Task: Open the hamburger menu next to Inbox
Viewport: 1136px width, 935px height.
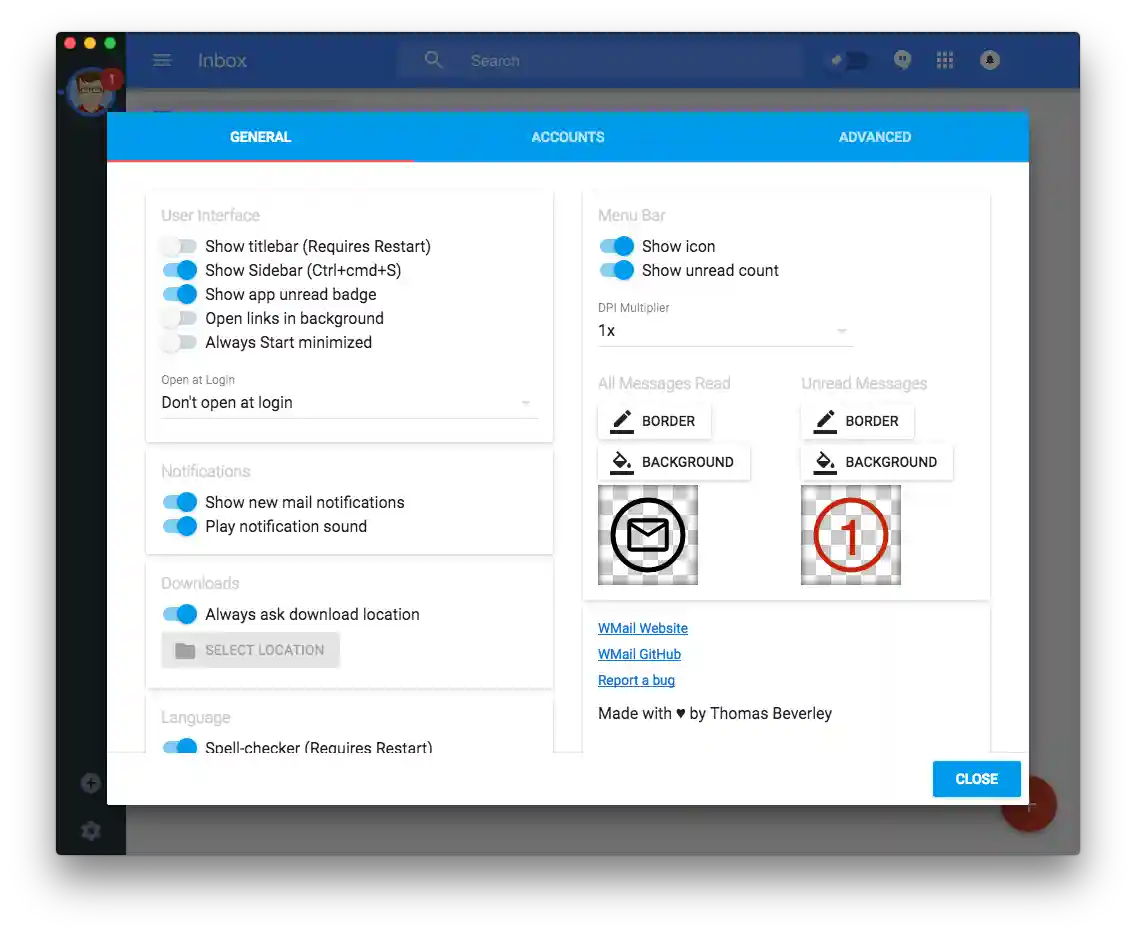Action: 162,60
